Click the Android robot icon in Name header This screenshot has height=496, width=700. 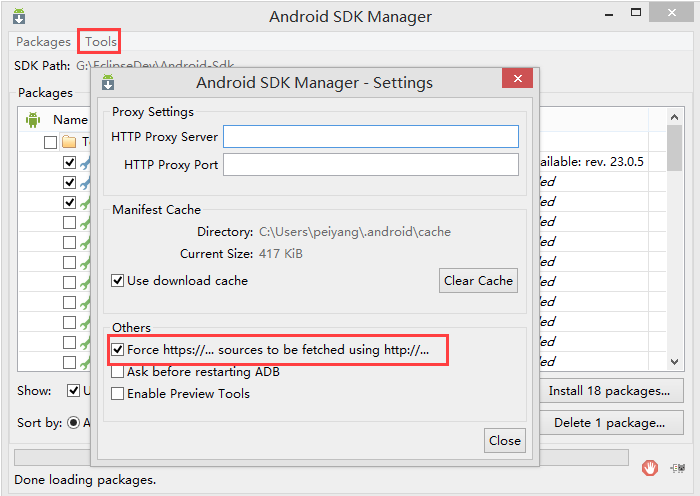point(33,120)
